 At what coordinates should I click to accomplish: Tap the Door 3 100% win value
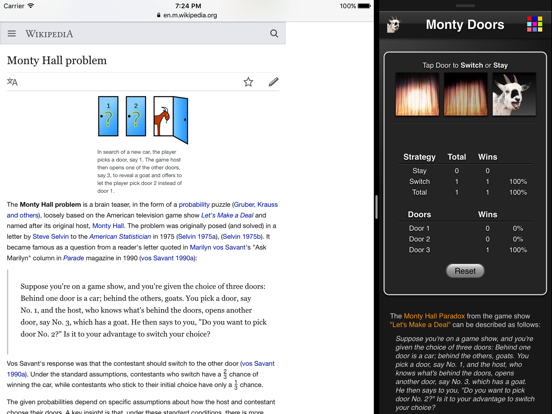click(518, 250)
